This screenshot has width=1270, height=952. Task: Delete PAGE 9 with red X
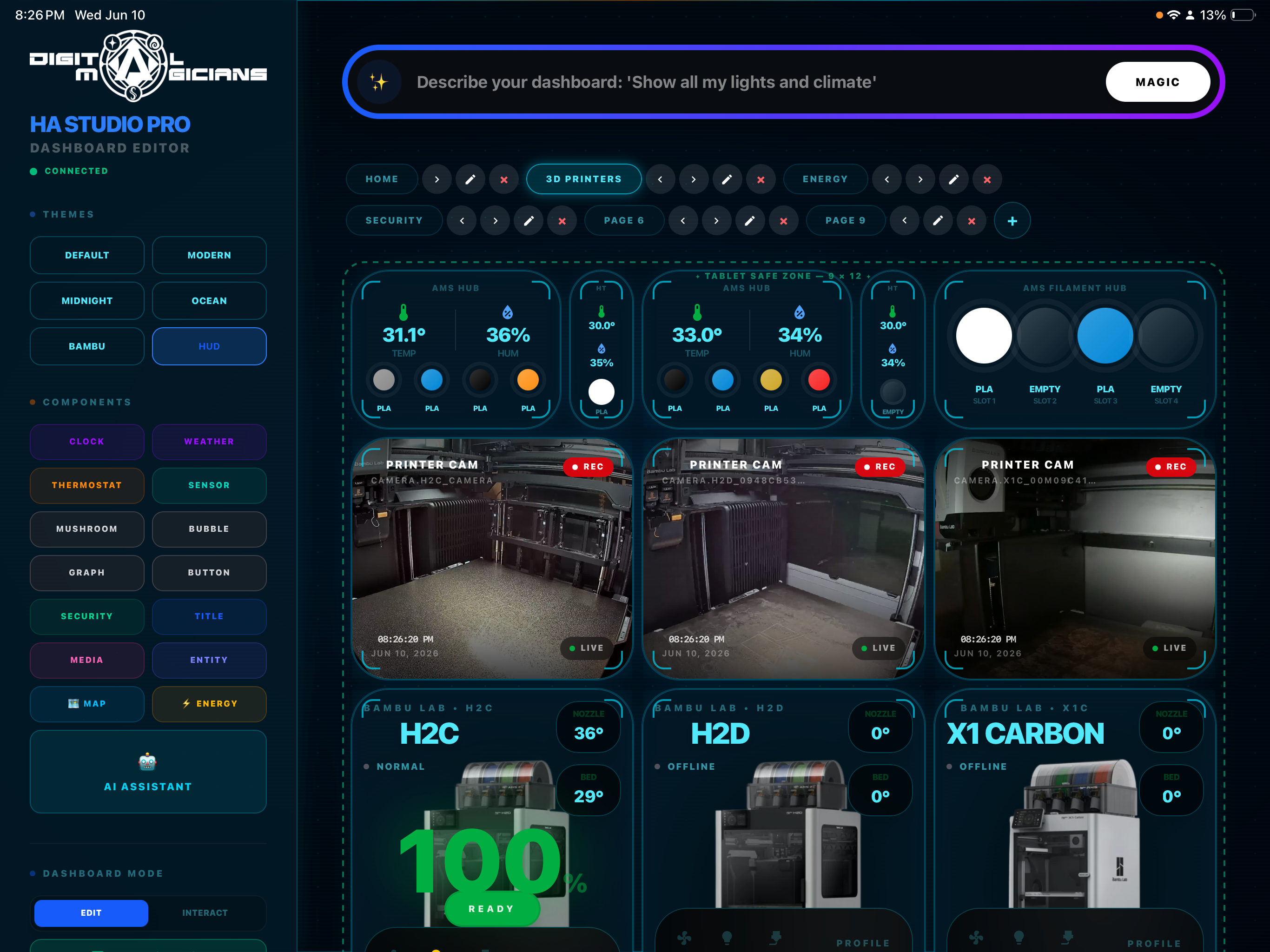pos(972,221)
